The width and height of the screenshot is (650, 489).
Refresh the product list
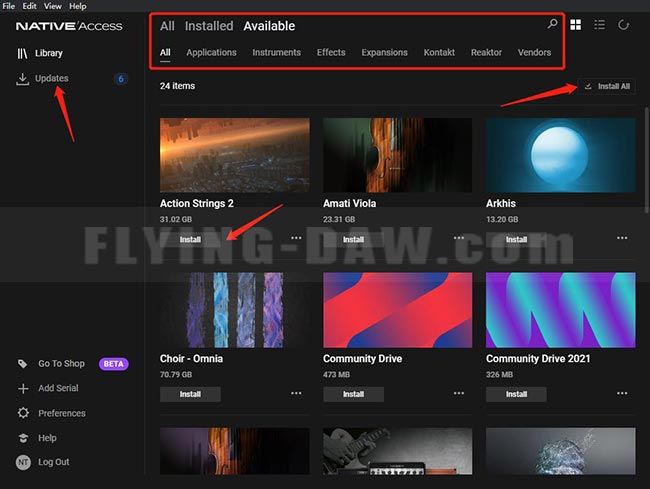click(623, 25)
